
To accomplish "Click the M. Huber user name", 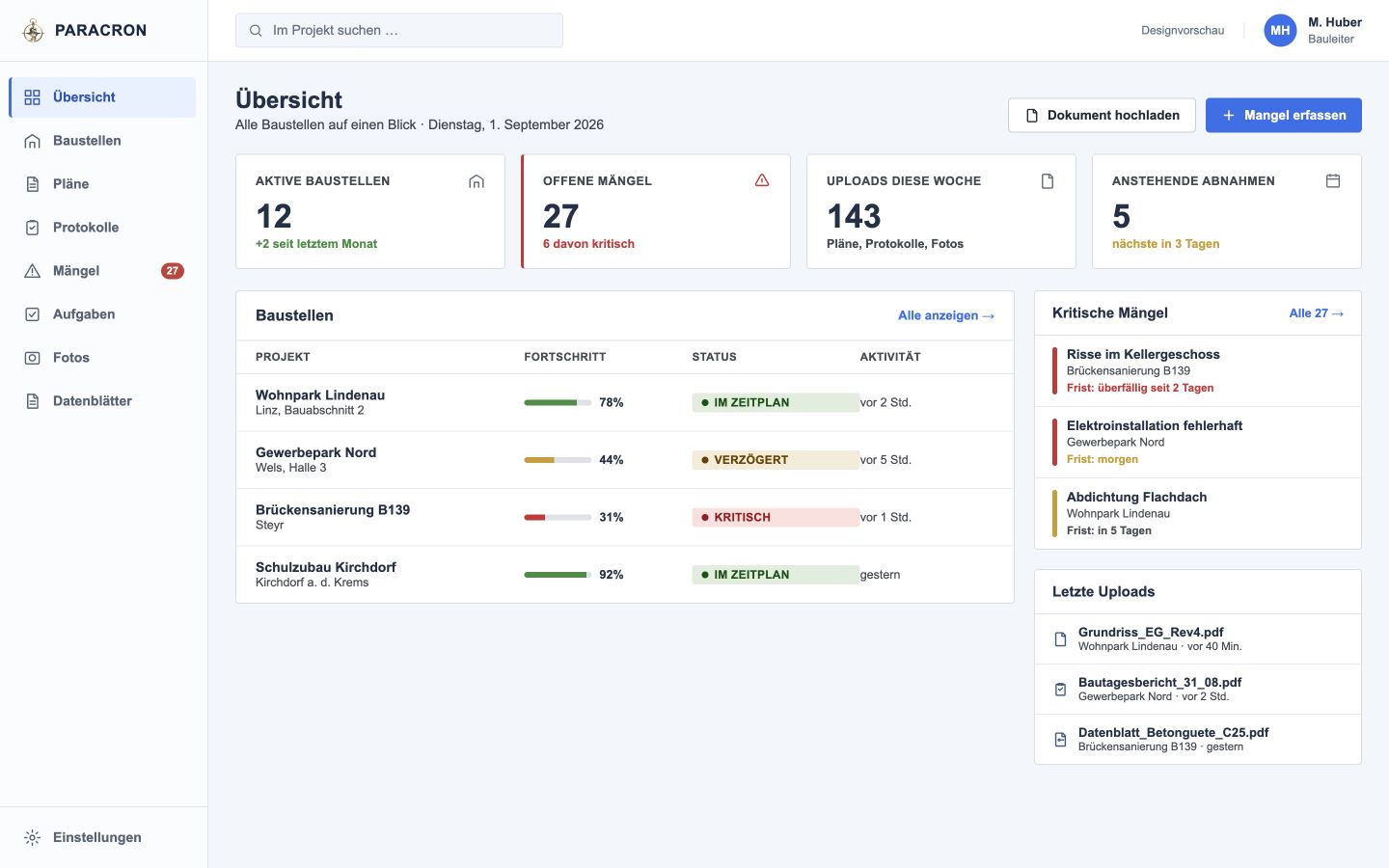I will [x=1335, y=22].
